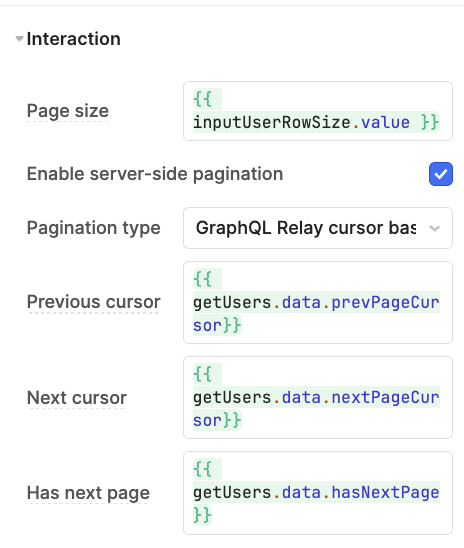Click the Pagination type label
This screenshot has width=464, height=548.
tap(94, 228)
